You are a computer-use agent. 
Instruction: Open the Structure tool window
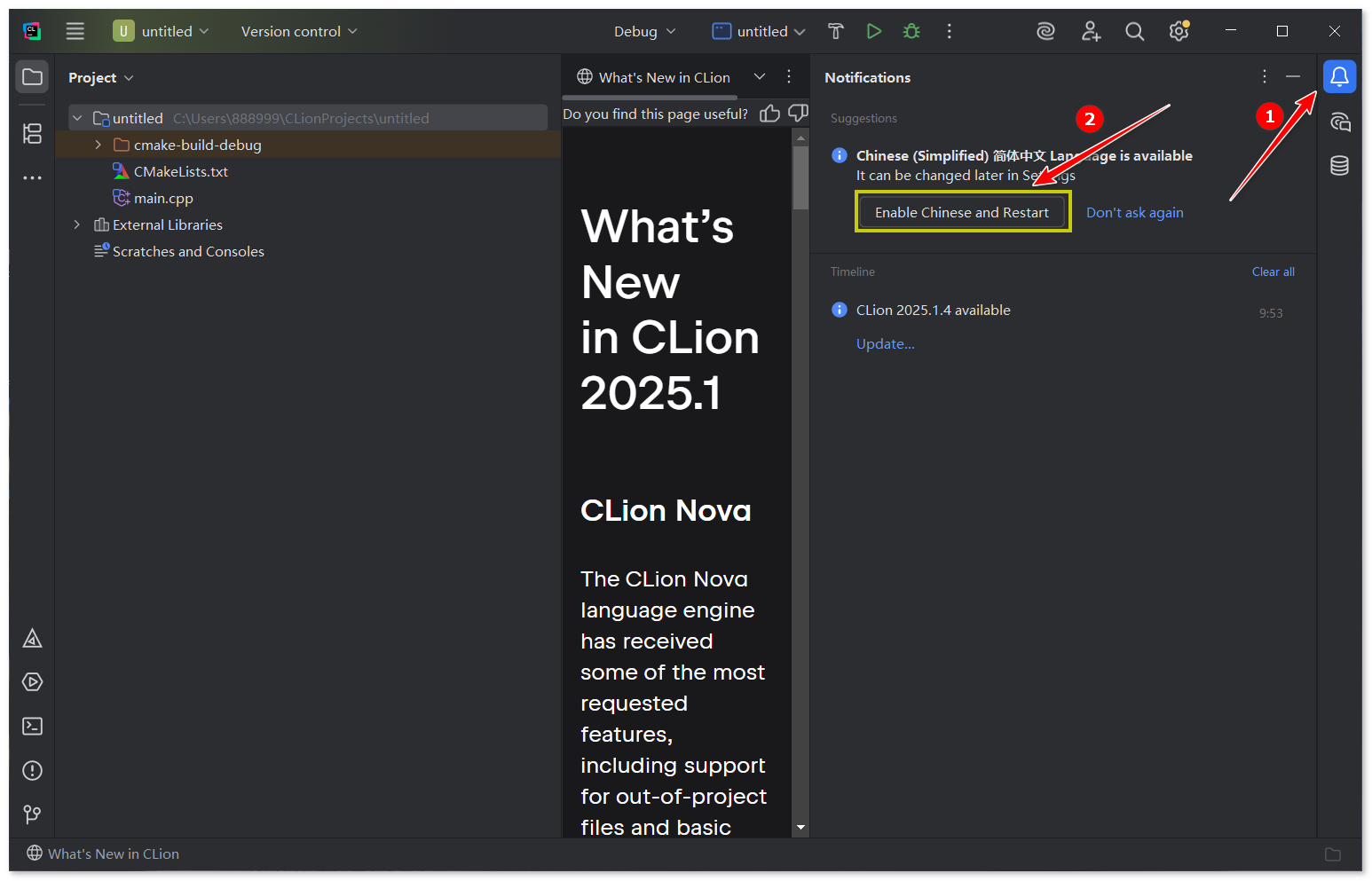pyautogui.click(x=32, y=134)
